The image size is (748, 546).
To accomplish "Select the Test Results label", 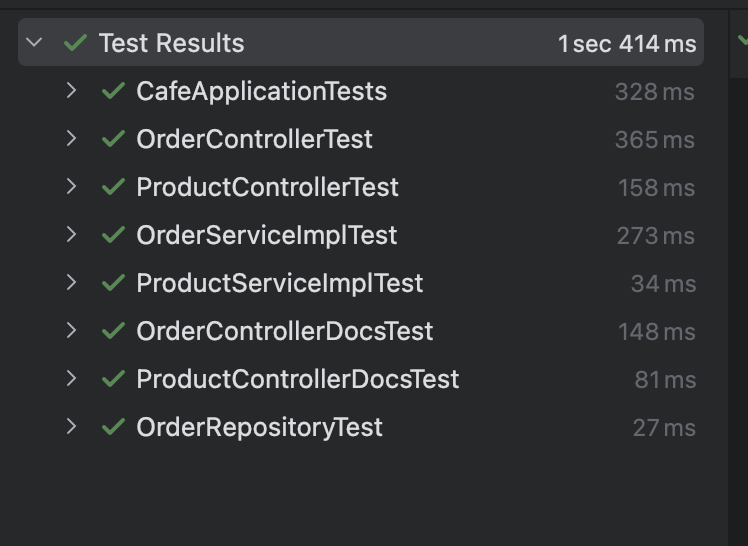I will coord(171,43).
